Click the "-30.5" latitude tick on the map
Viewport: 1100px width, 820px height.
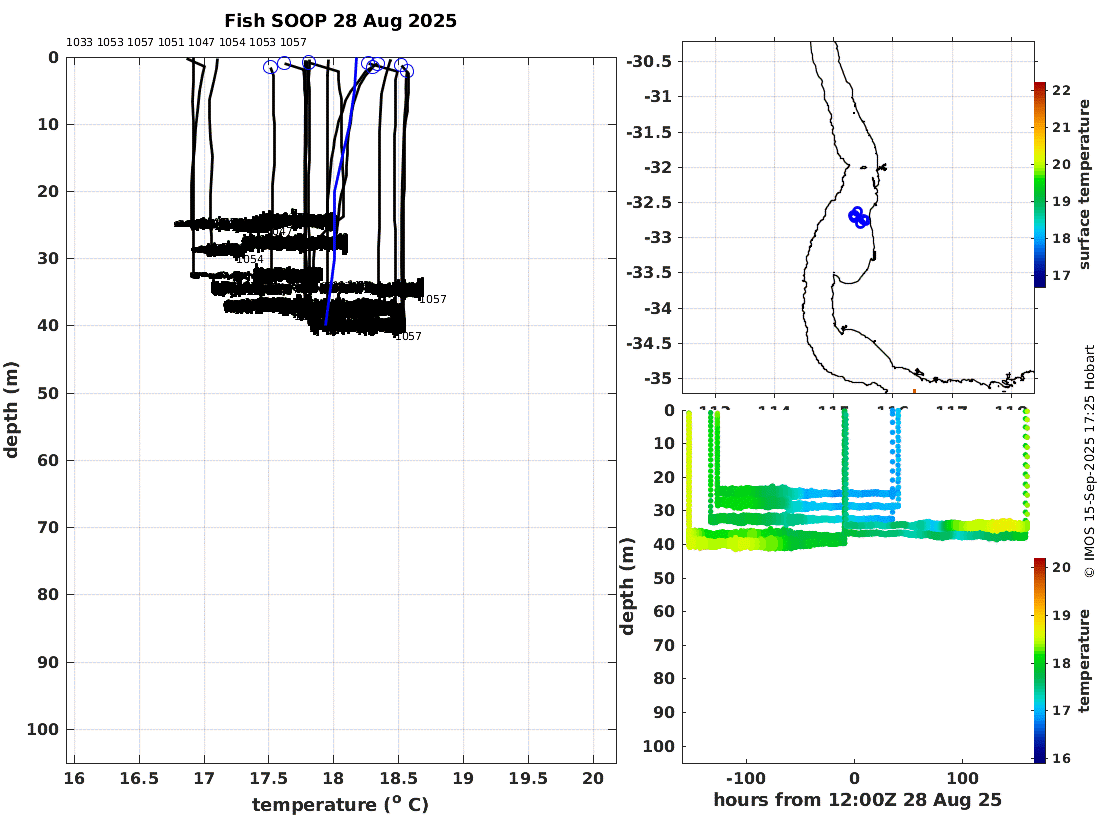(649, 62)
